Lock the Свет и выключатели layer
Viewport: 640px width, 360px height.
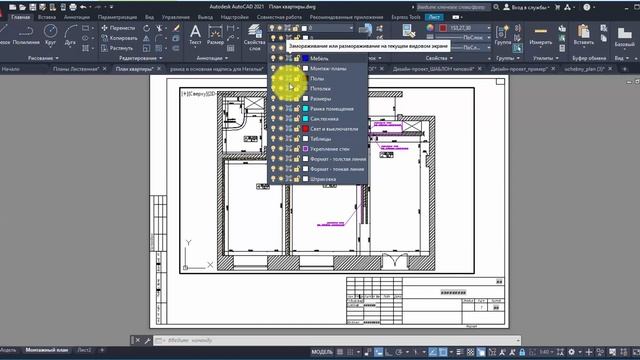pyautogui.click(x=297, y=129)
